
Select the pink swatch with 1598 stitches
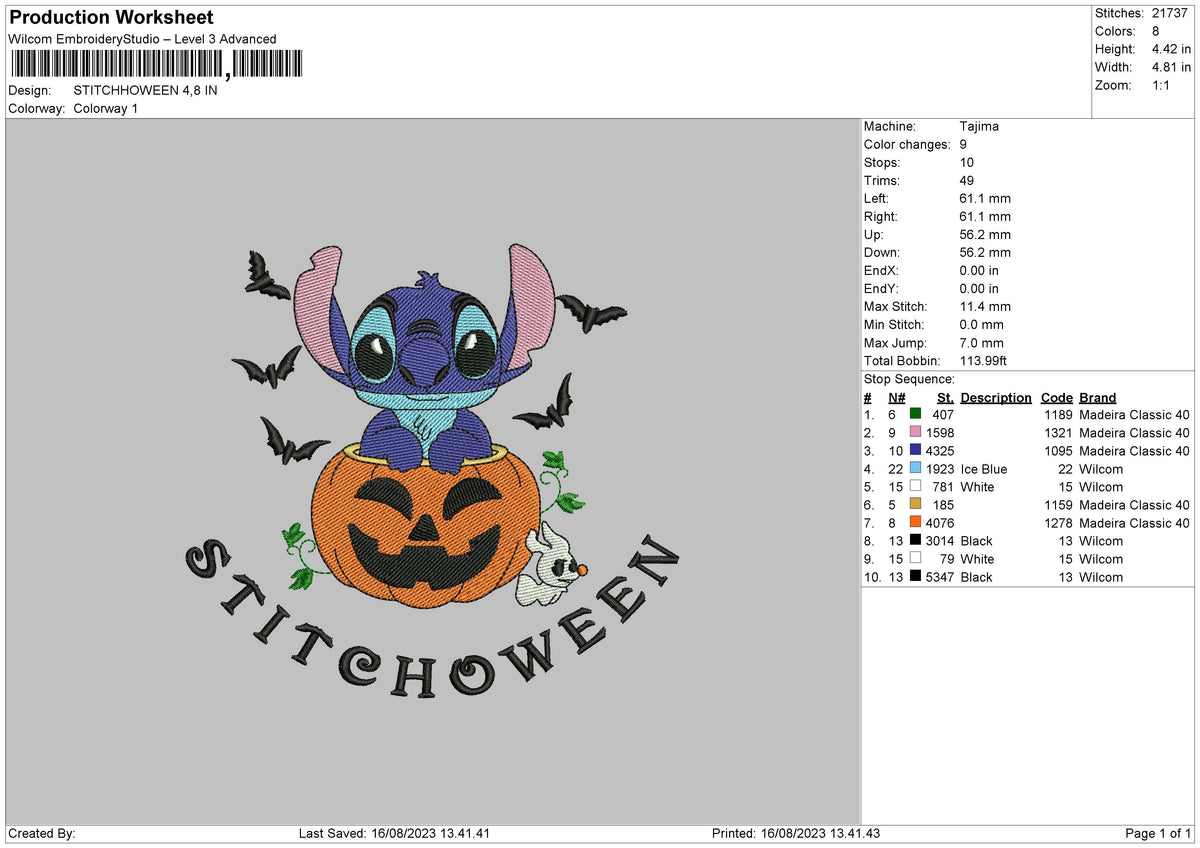(915, 432)
